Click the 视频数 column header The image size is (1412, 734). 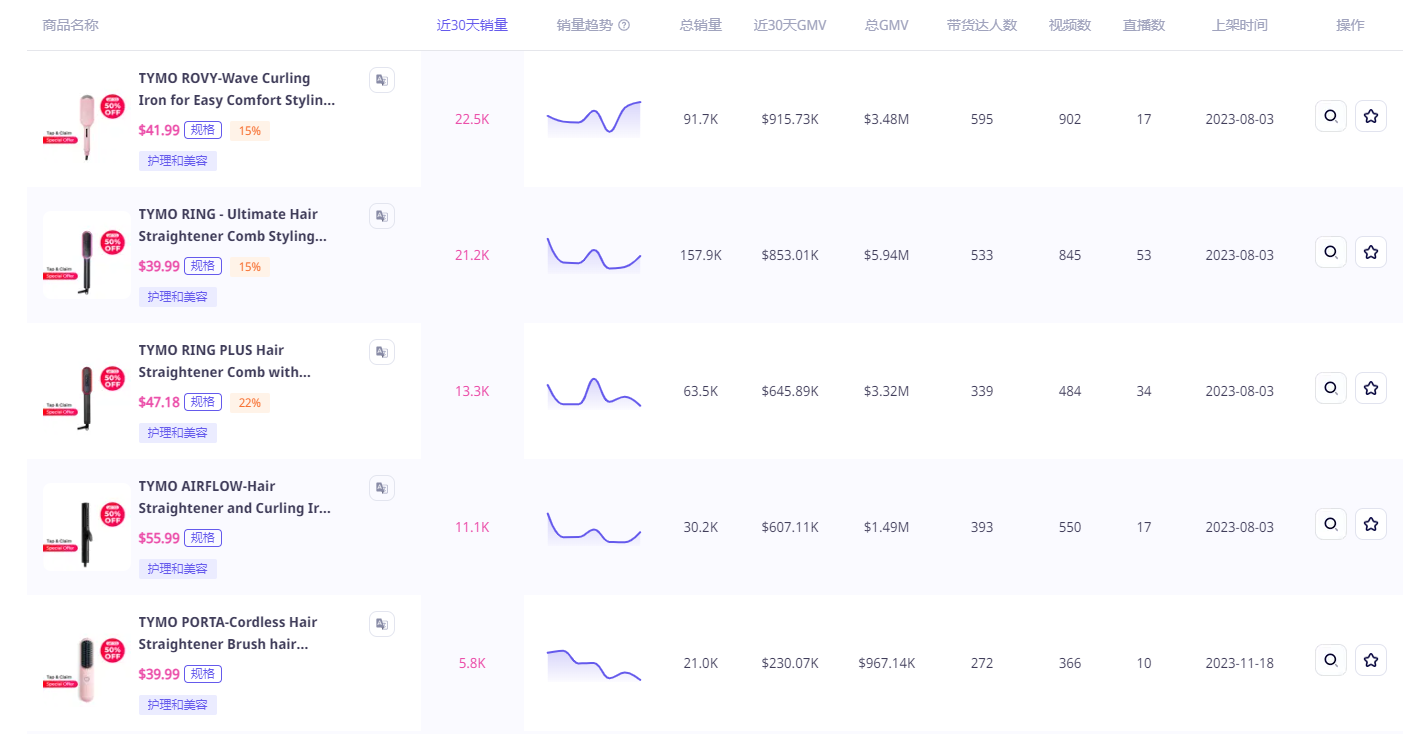pyautogui.click(x=1070, y=25)
